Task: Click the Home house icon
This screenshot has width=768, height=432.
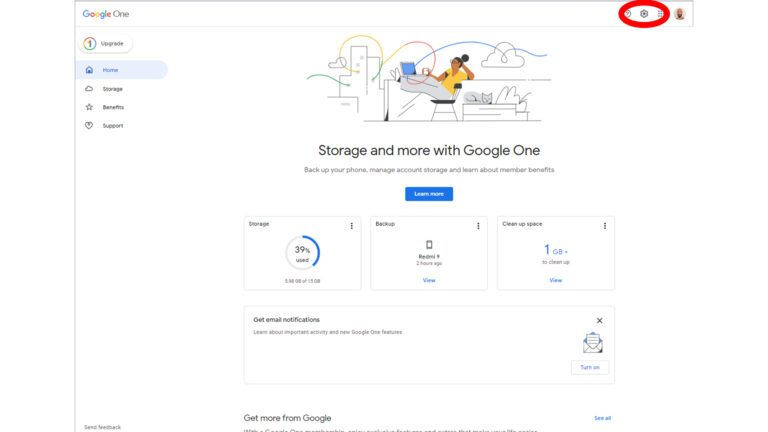Action: [89, 70]
